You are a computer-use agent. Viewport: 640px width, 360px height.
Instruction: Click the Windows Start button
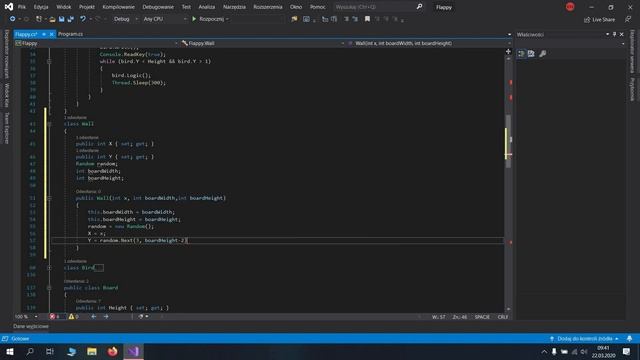(x=10, y=351)
